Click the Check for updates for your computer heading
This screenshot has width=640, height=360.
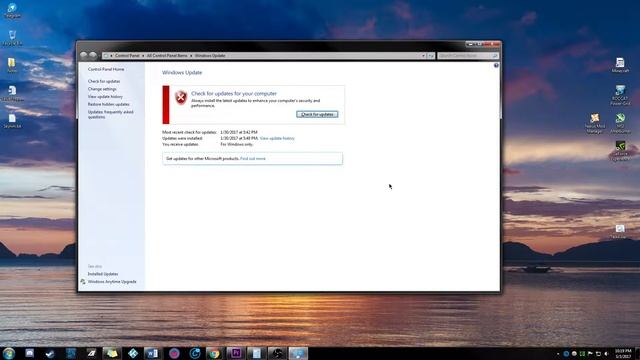tap(234, 93)
